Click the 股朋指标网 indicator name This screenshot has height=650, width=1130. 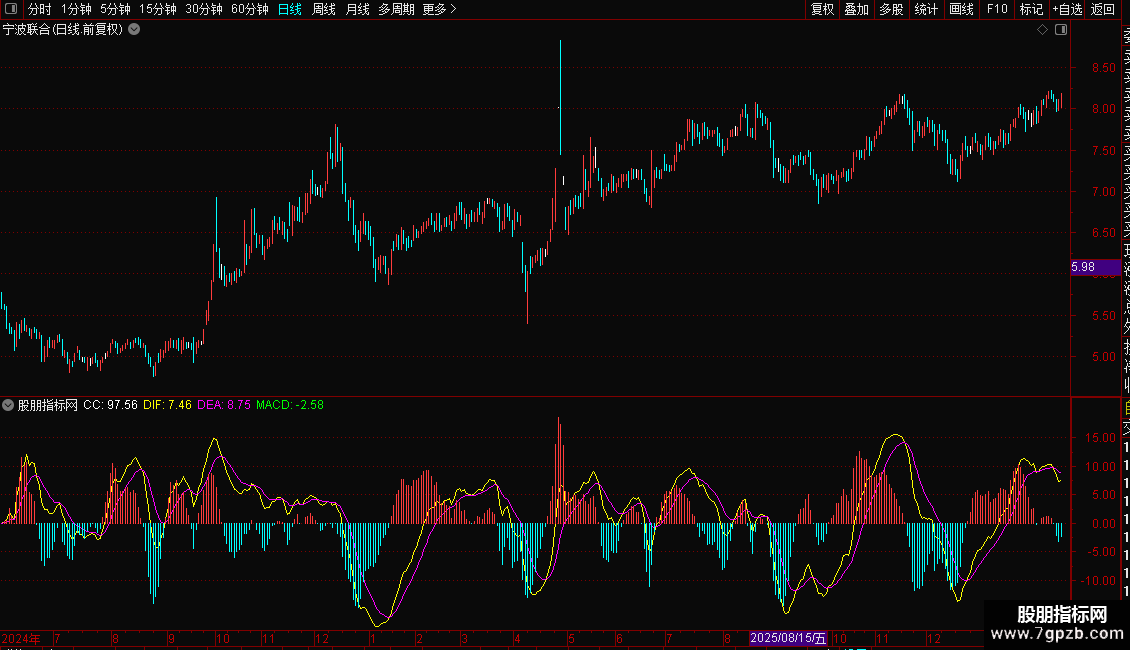click(x=48, y=405)
